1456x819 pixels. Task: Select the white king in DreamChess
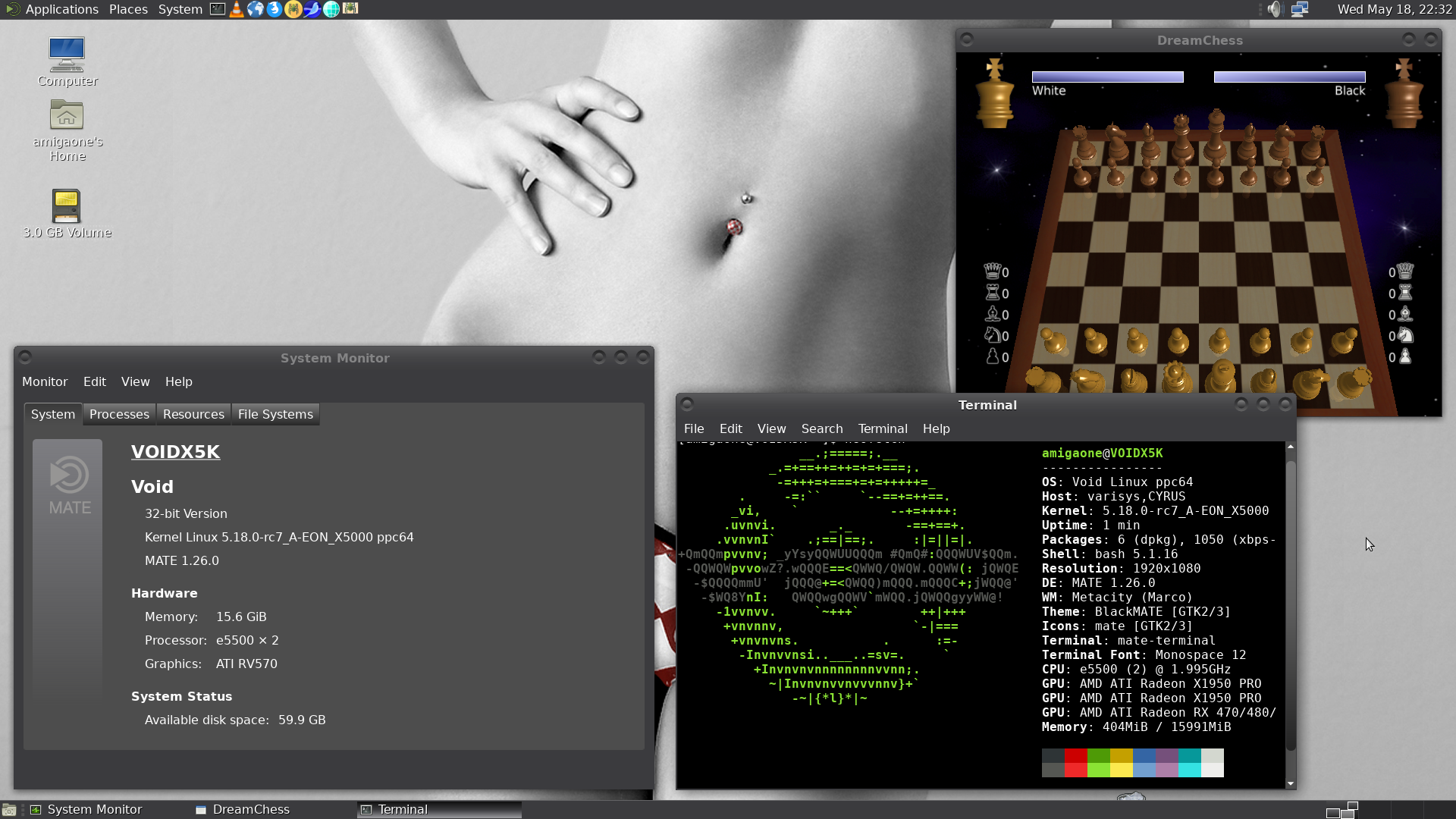[1222, 377]
